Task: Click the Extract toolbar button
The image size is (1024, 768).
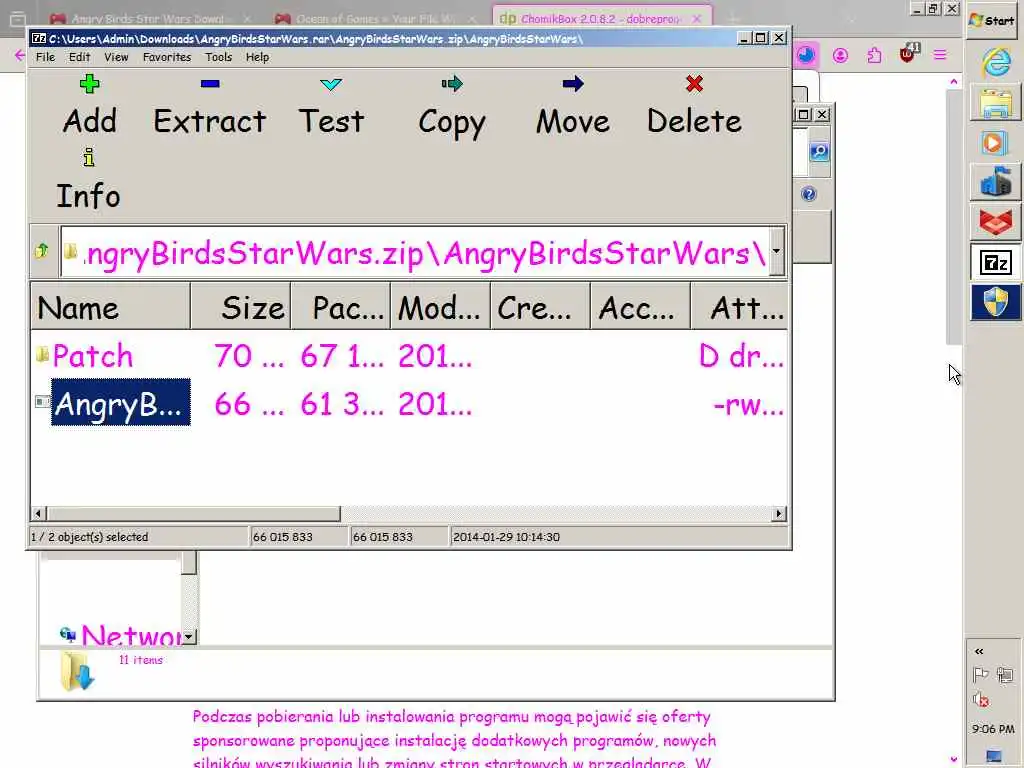Action: coord(210,104)
